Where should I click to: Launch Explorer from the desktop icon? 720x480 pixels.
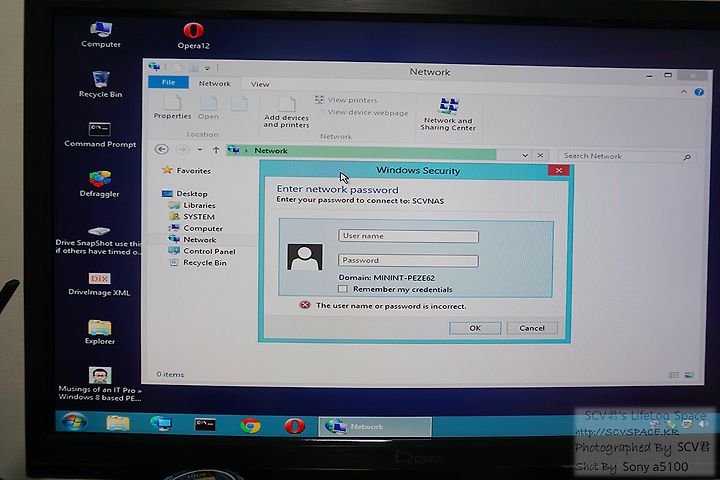click(x=100, y=332)
